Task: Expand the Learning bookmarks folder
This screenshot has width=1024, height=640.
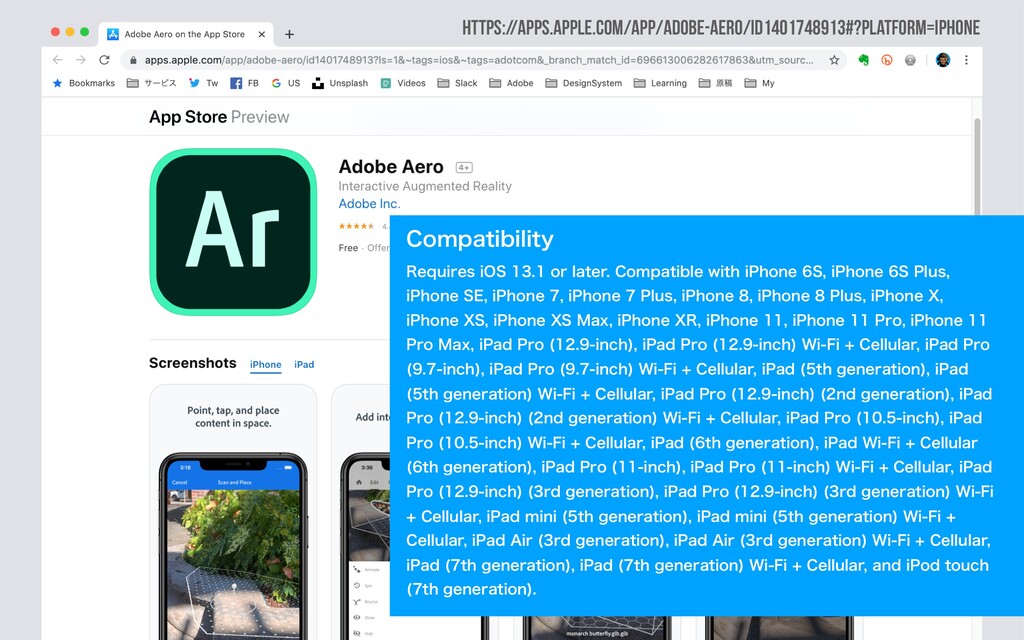Action: (x=660, y=83)
